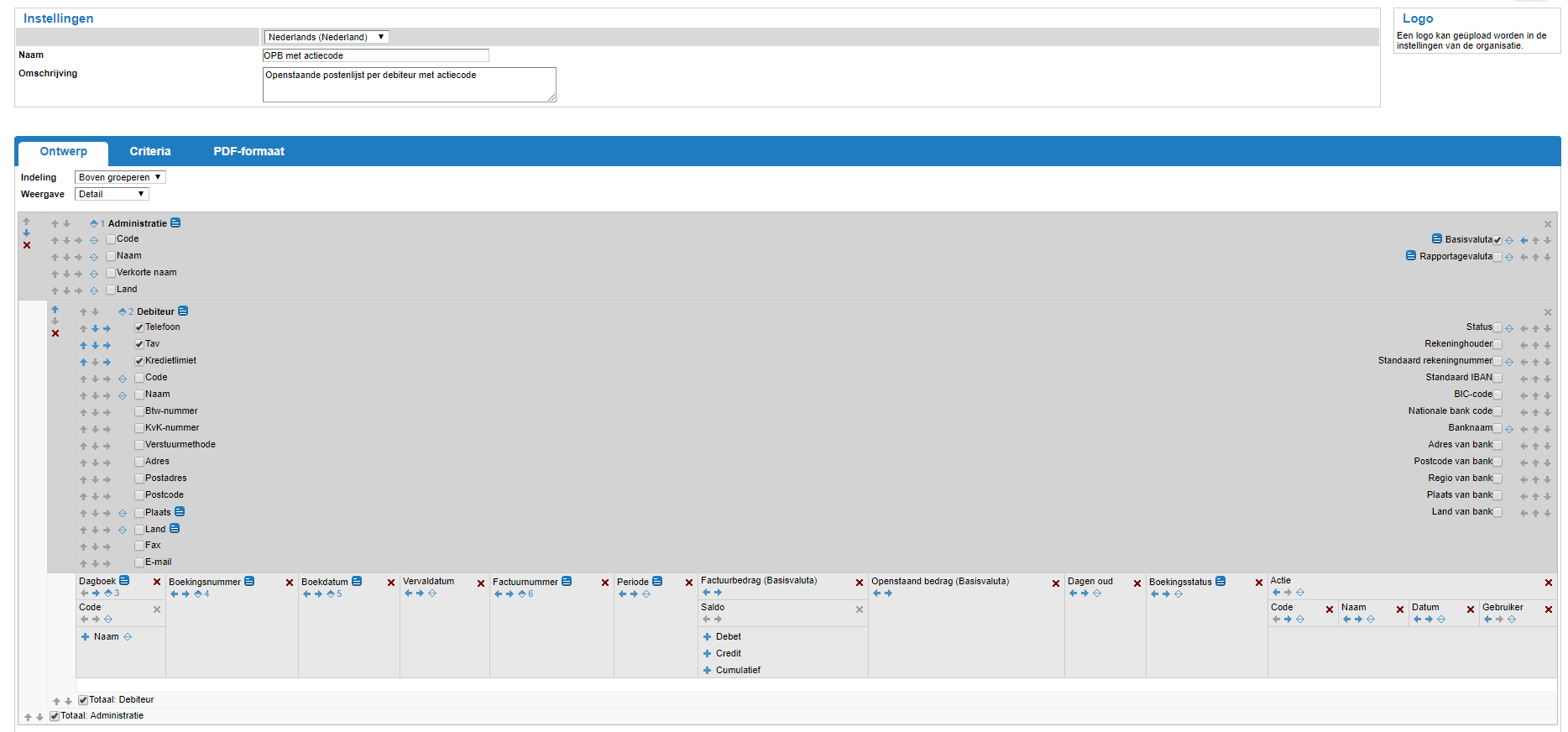Viewport: 1568px width, 732px height.
Task: Expand the language dropdown Nederlands (Nederland)
Action: tap(326, 37)
